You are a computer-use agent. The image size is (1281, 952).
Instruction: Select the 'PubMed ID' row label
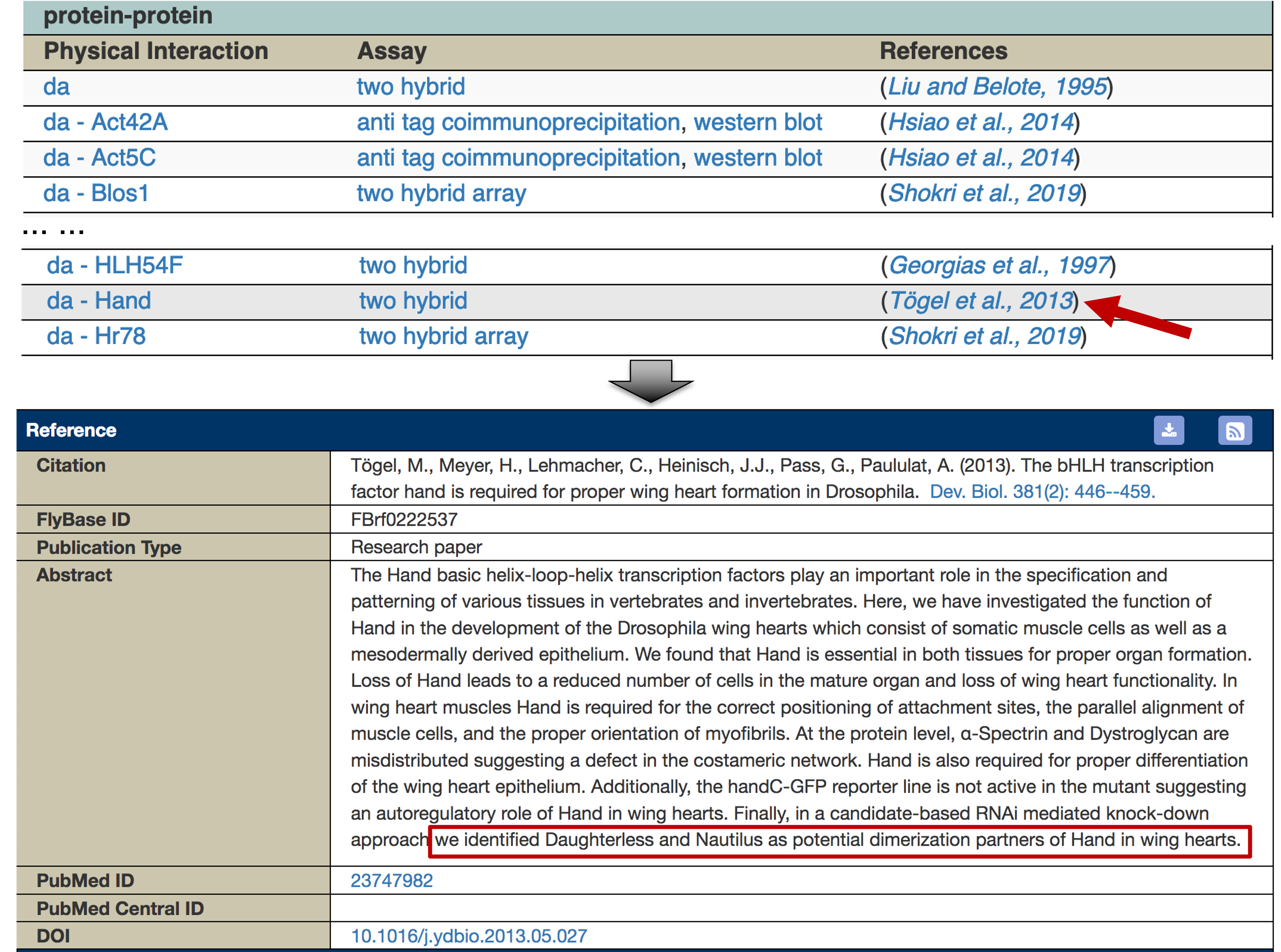tap(85, 881)
